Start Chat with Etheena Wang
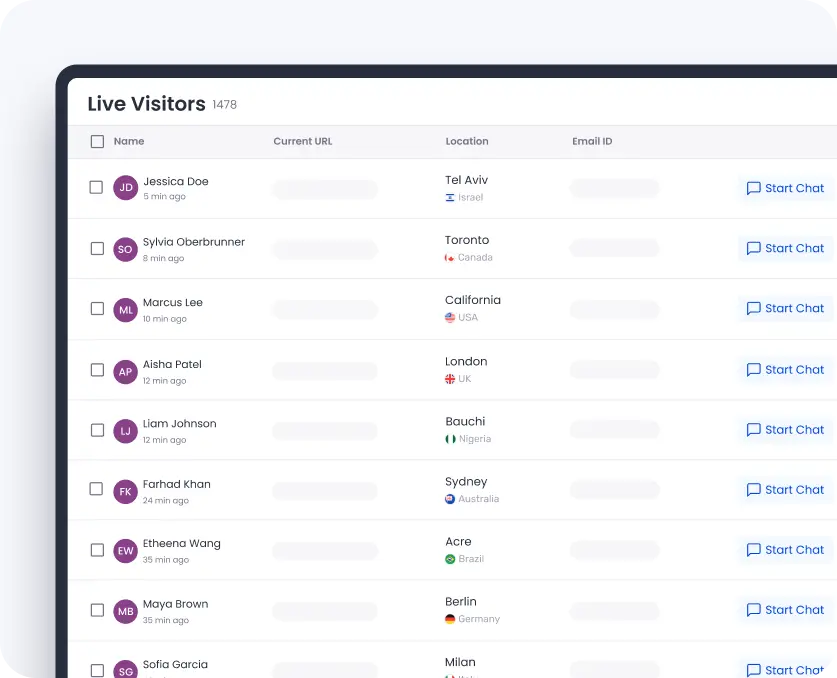This screenshot has width=837, height=678. pyautogui.click(x=785, y=550)
